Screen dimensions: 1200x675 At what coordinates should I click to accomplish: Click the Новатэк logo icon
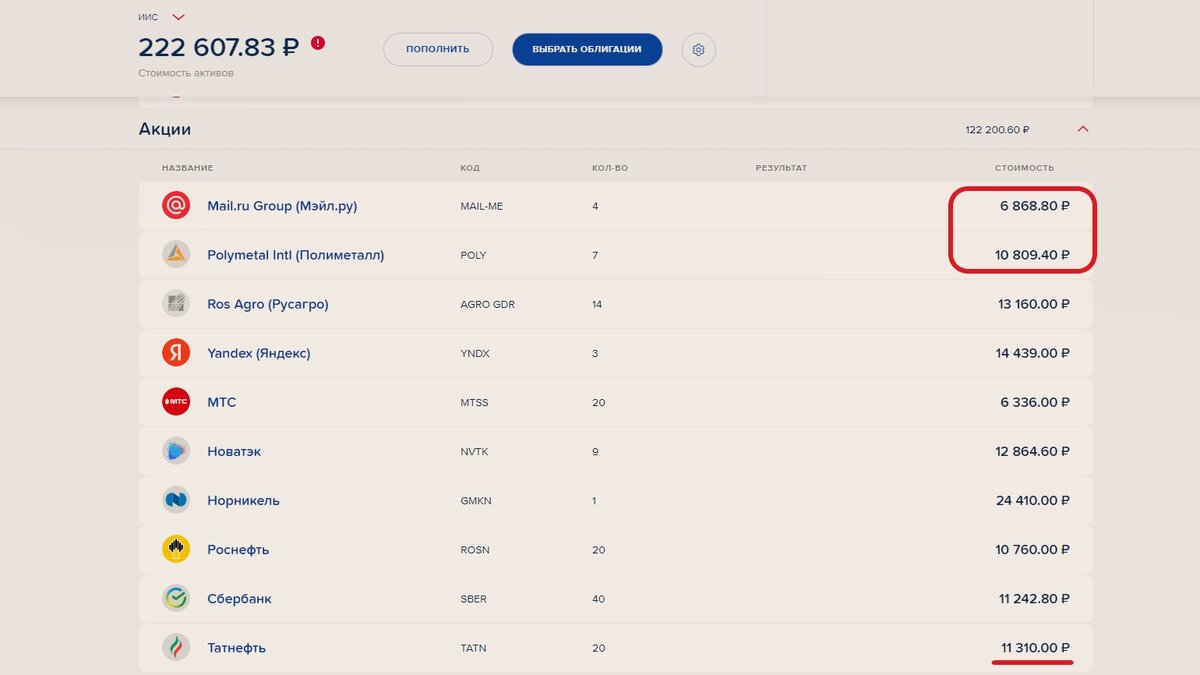pyautogui.click(x=176, y=451)
